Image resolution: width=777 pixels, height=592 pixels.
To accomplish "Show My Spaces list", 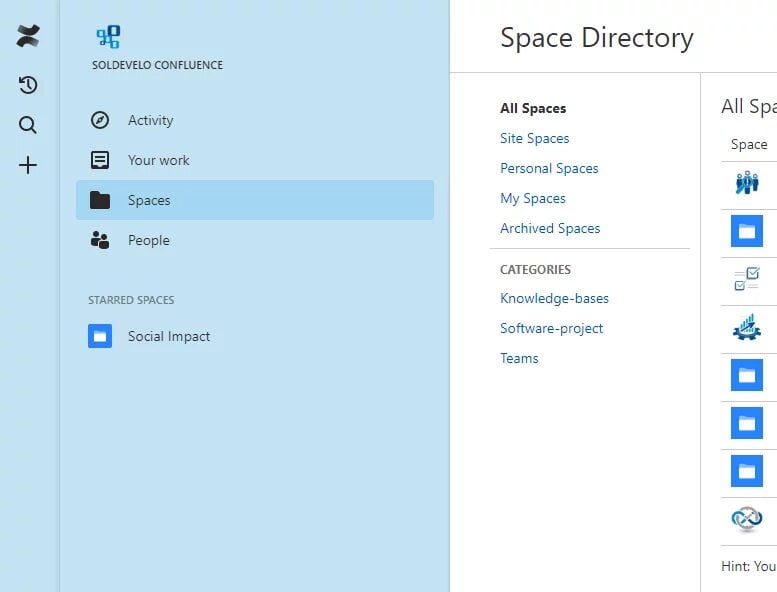I will coord(533,199).
